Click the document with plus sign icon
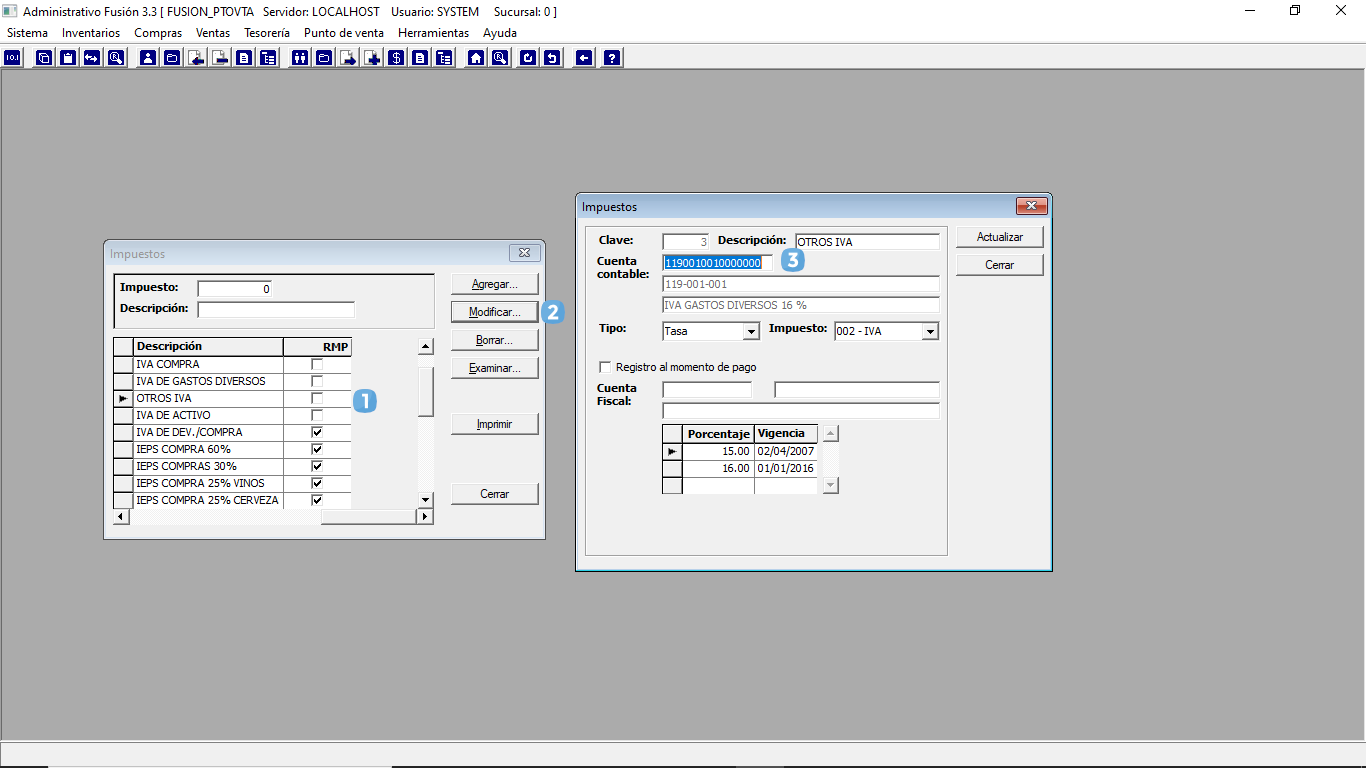Viewport: 1366px width, 768px height. pos(372,57)
